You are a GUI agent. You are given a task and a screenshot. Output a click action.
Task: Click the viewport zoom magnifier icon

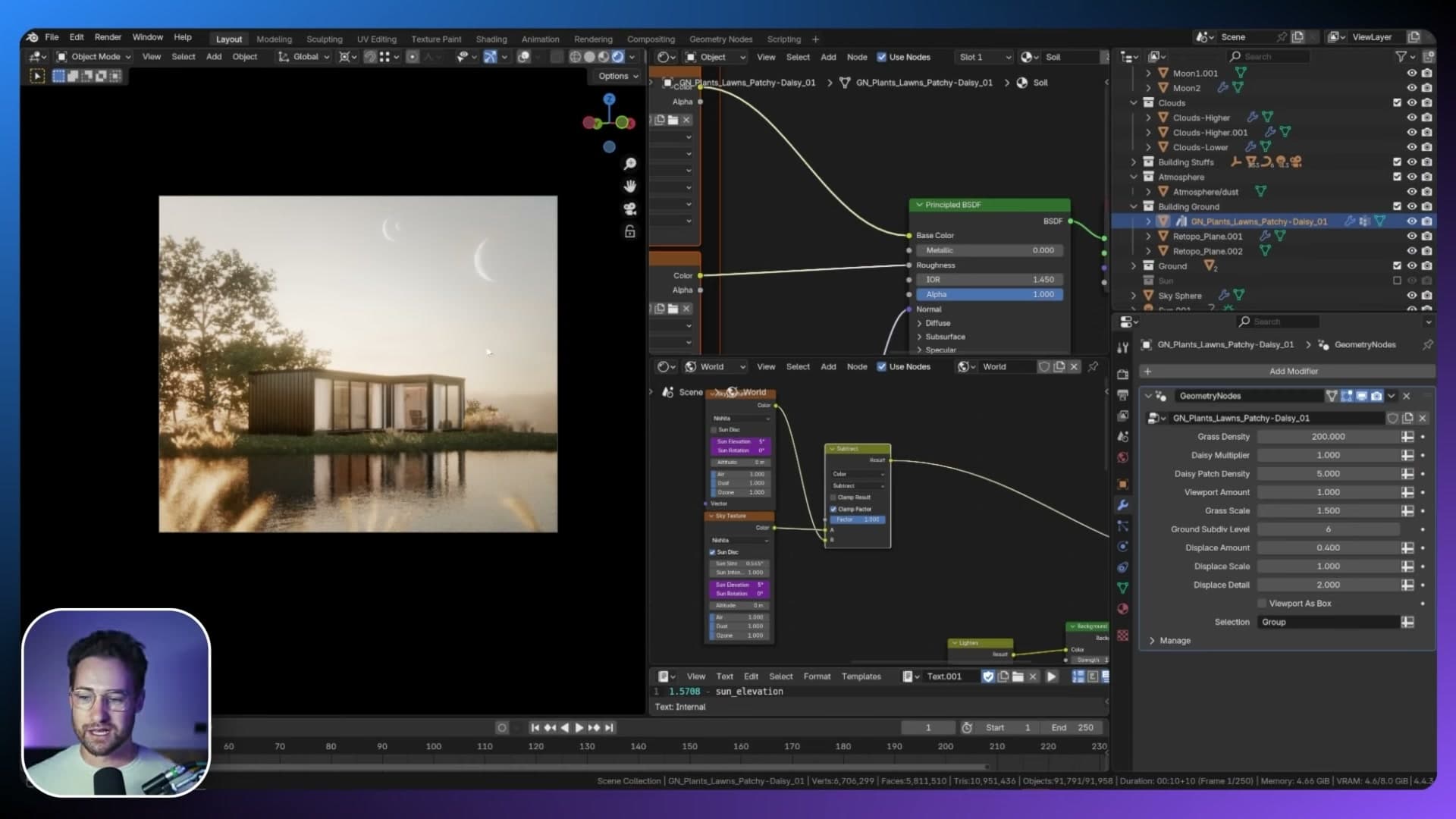(629, 164)
